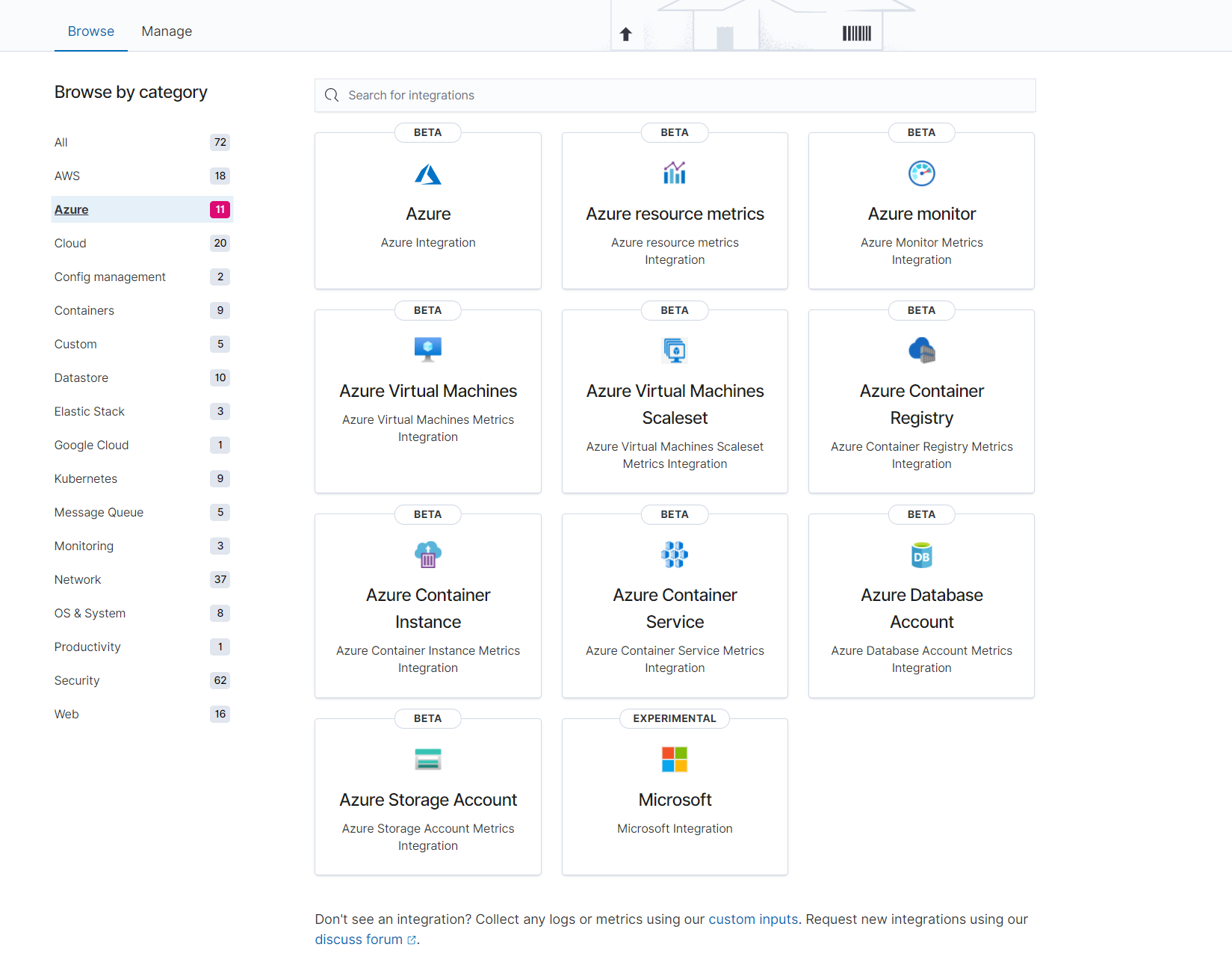
Task: Click the Azure Virtual Machines monitor icon
Action: click(428, 350)
